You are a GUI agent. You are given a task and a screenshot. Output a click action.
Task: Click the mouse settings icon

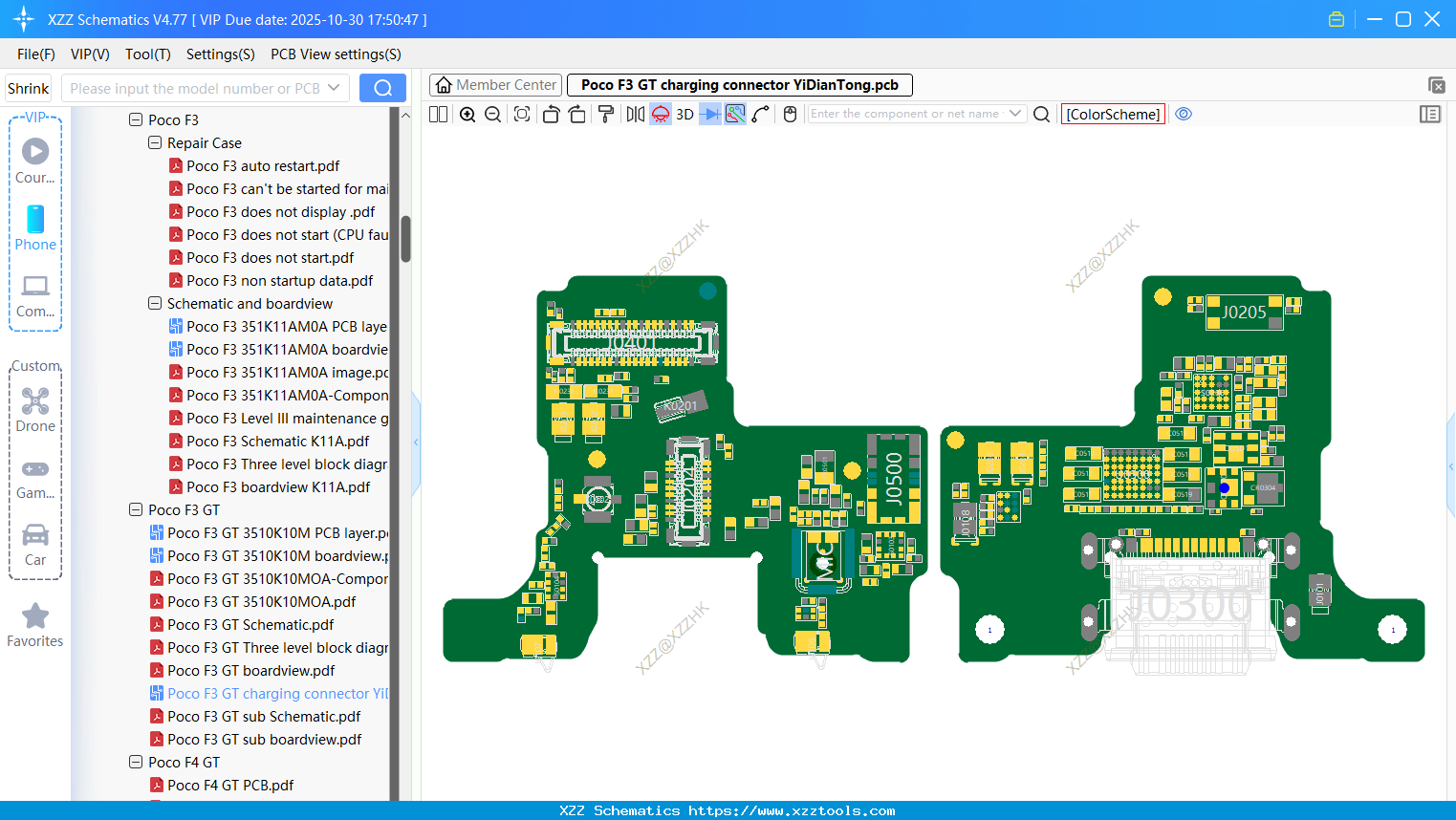[x=790, y=115]
